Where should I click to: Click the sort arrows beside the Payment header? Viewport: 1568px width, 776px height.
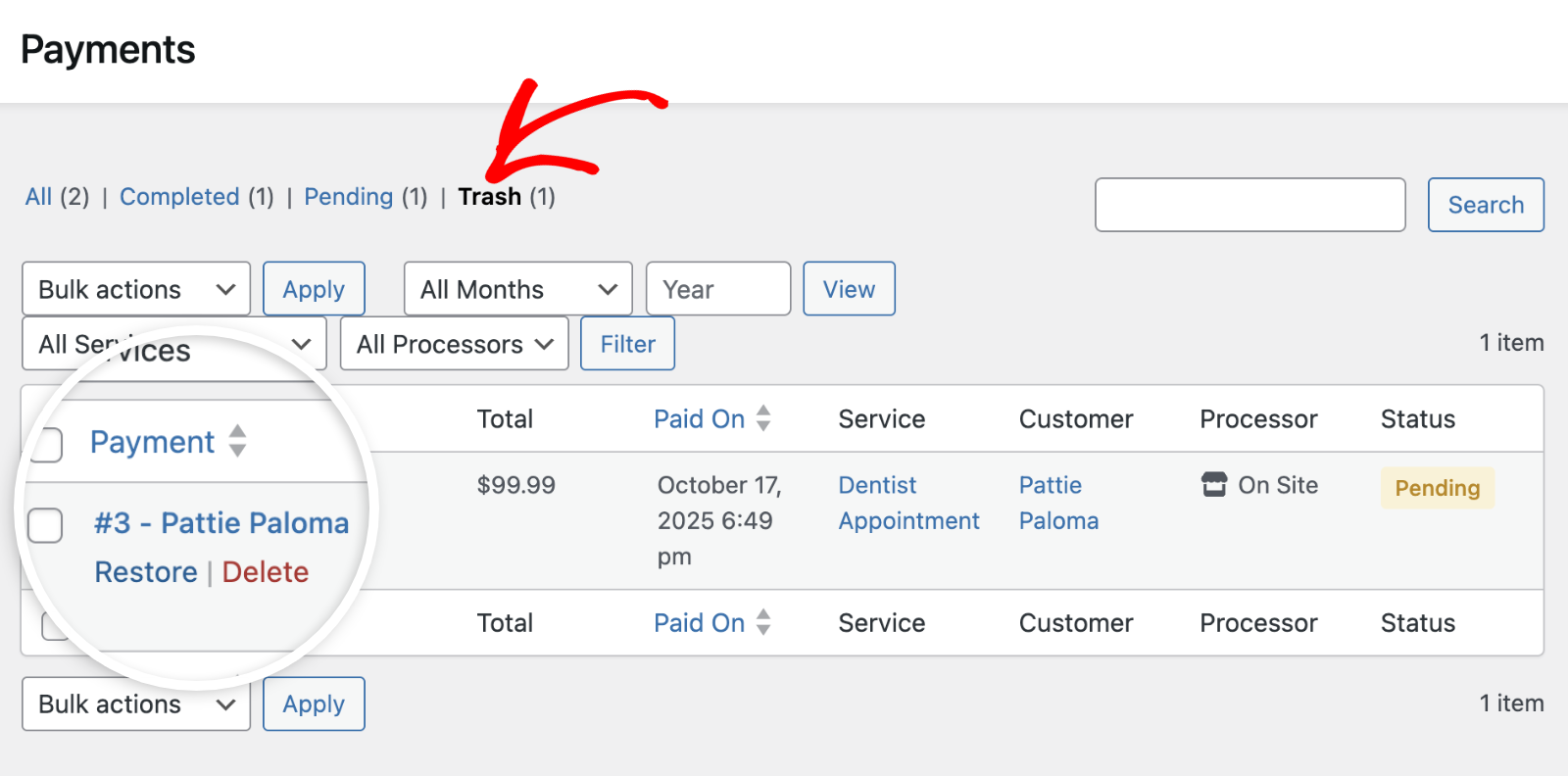[237, 441]
